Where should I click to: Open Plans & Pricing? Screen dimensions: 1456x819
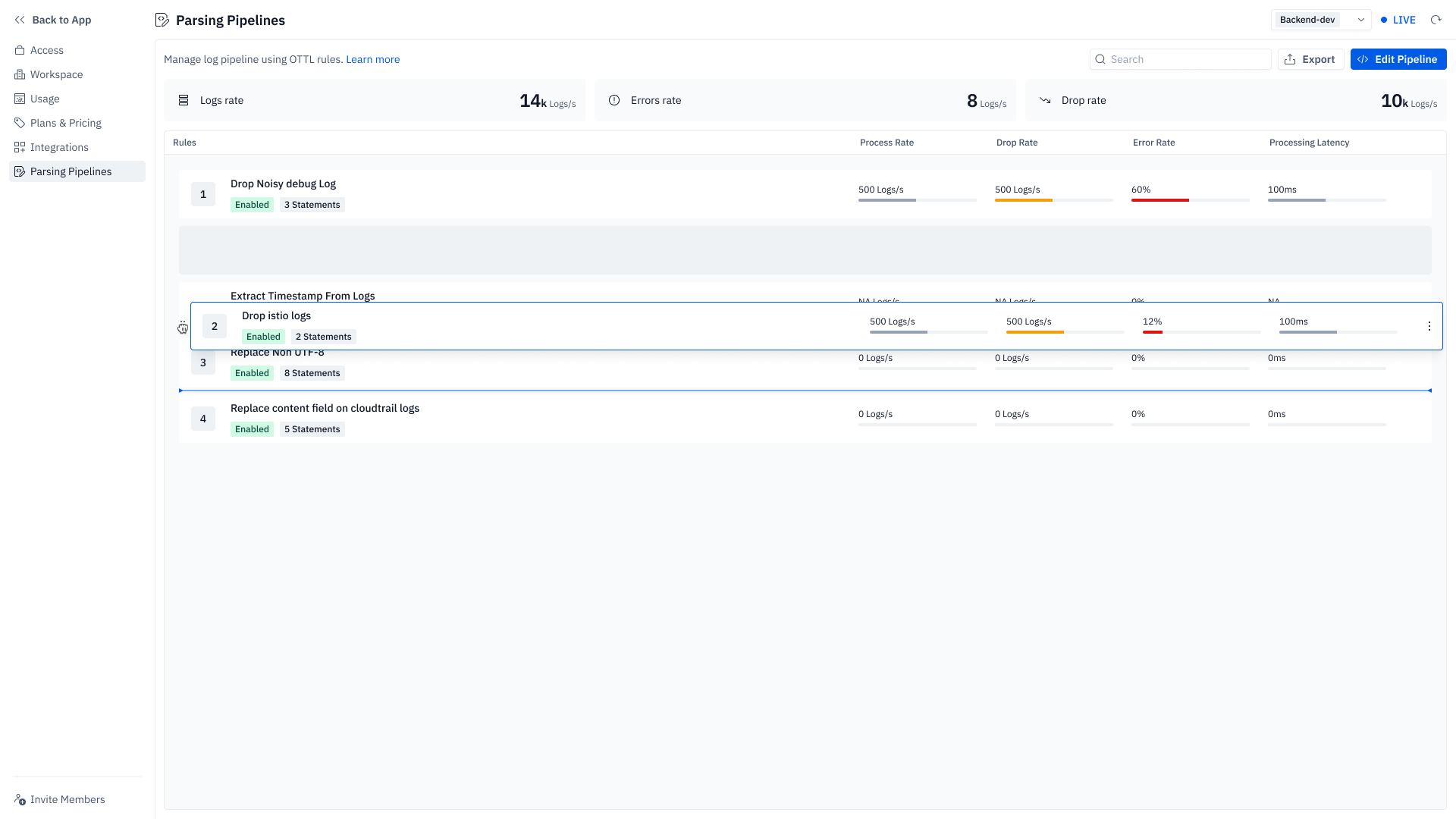[x=77, y=123]
